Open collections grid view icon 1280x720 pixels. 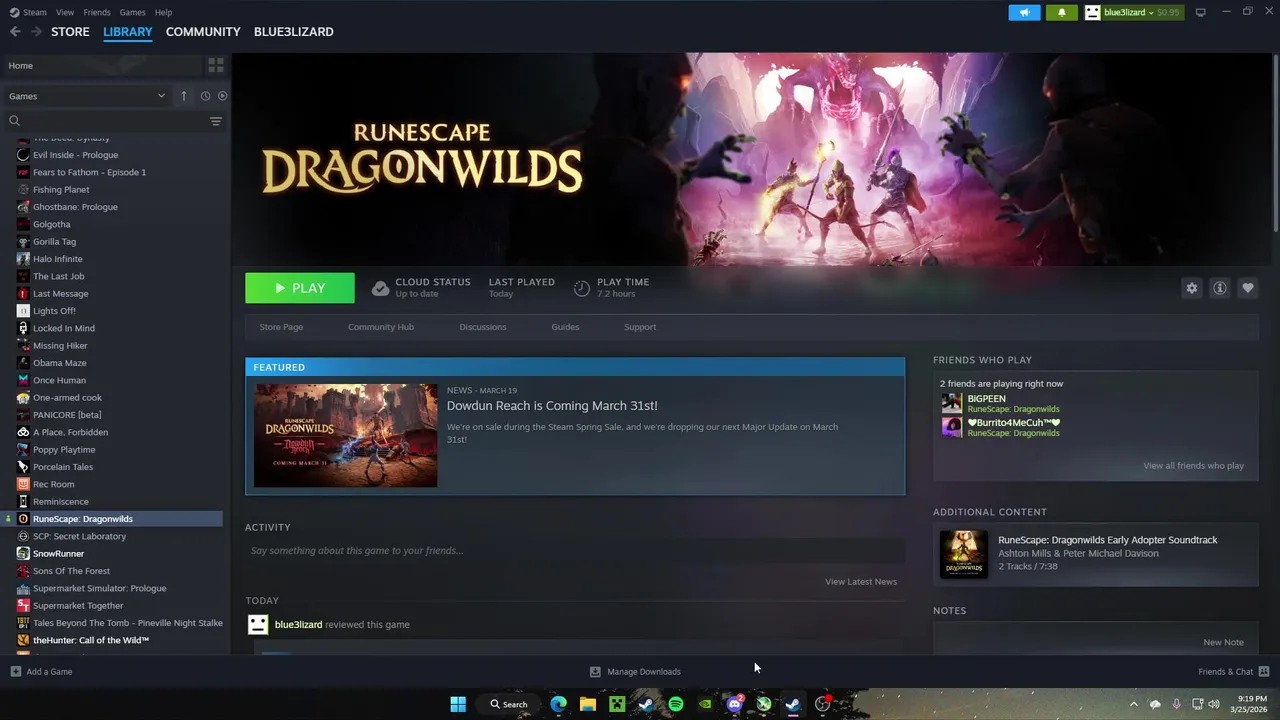coord(215,65)
